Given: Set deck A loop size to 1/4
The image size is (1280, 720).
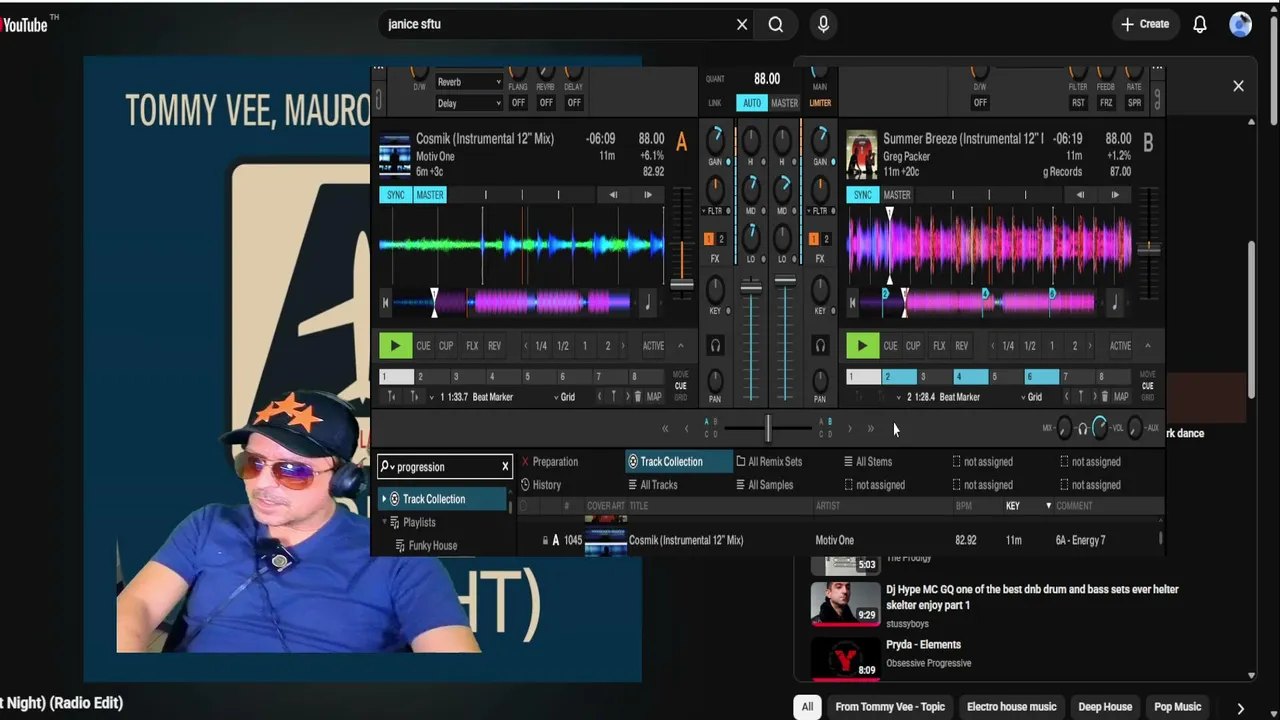Looking at the screenshot, I should click(541, 346).
